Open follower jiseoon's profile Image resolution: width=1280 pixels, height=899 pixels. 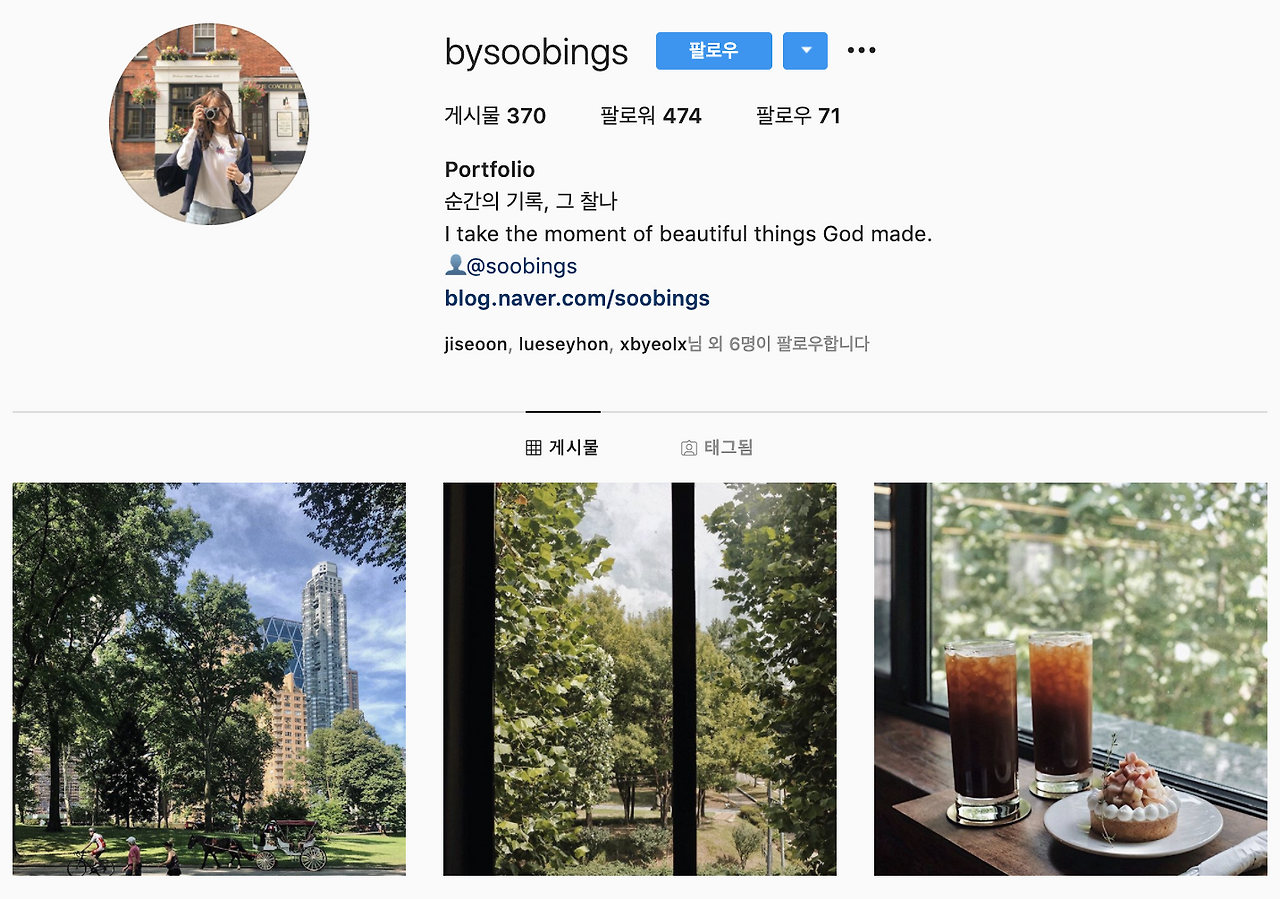tap(476, 344)
